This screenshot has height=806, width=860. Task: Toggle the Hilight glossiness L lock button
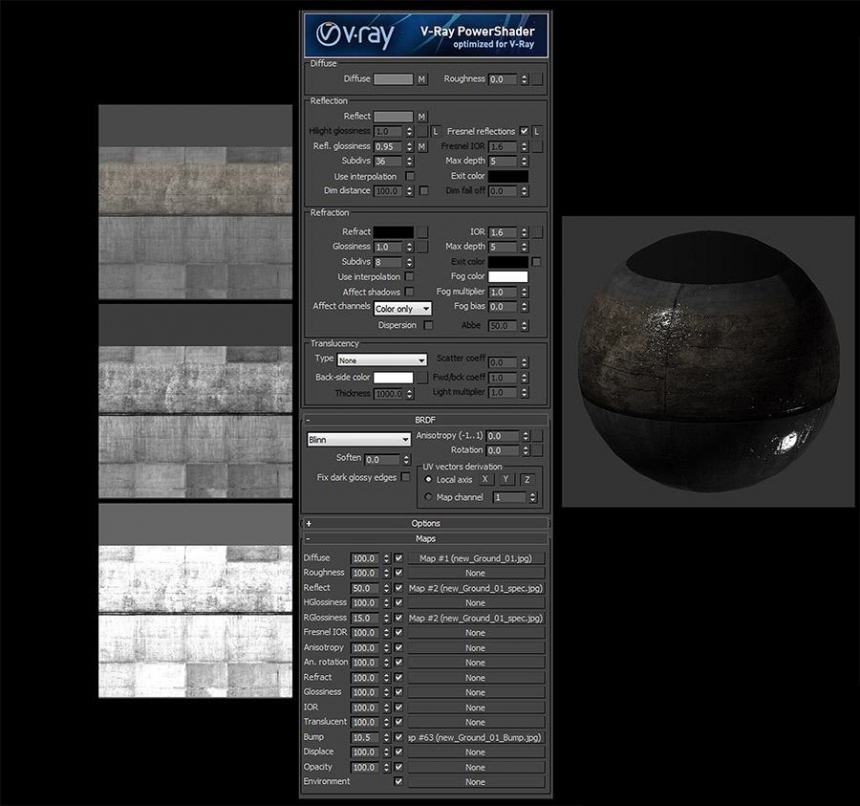pos(435,132)
